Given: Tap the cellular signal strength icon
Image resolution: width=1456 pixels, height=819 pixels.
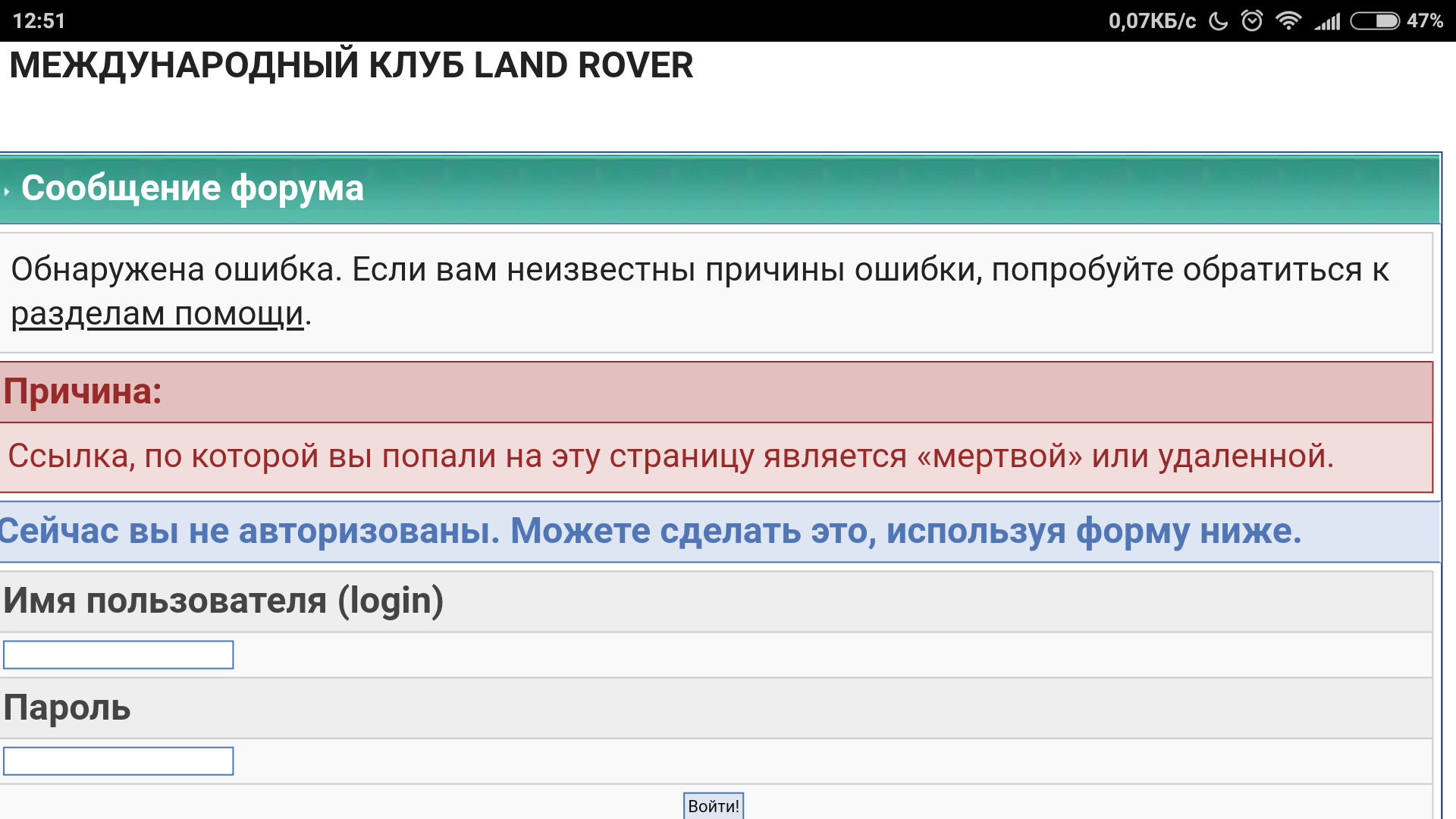Looking at the screenshot, I should 1327,20.
